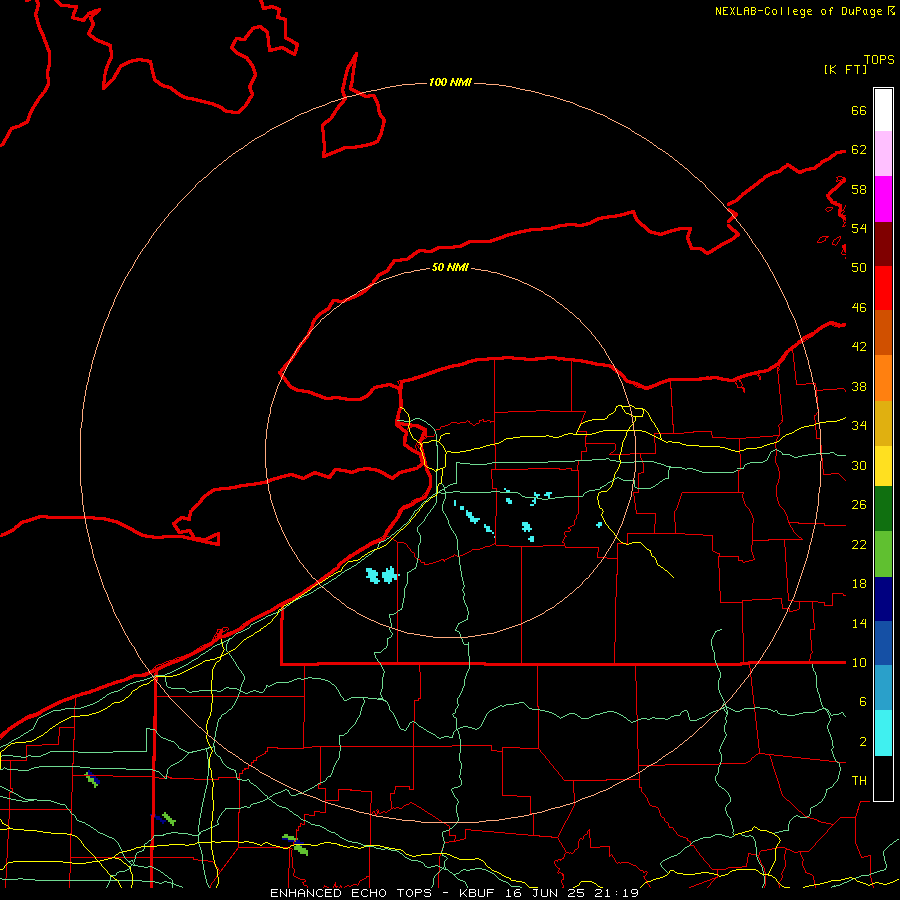Click the dark green legend color band
The image size is (900, 900).
(x=883, y=509)
